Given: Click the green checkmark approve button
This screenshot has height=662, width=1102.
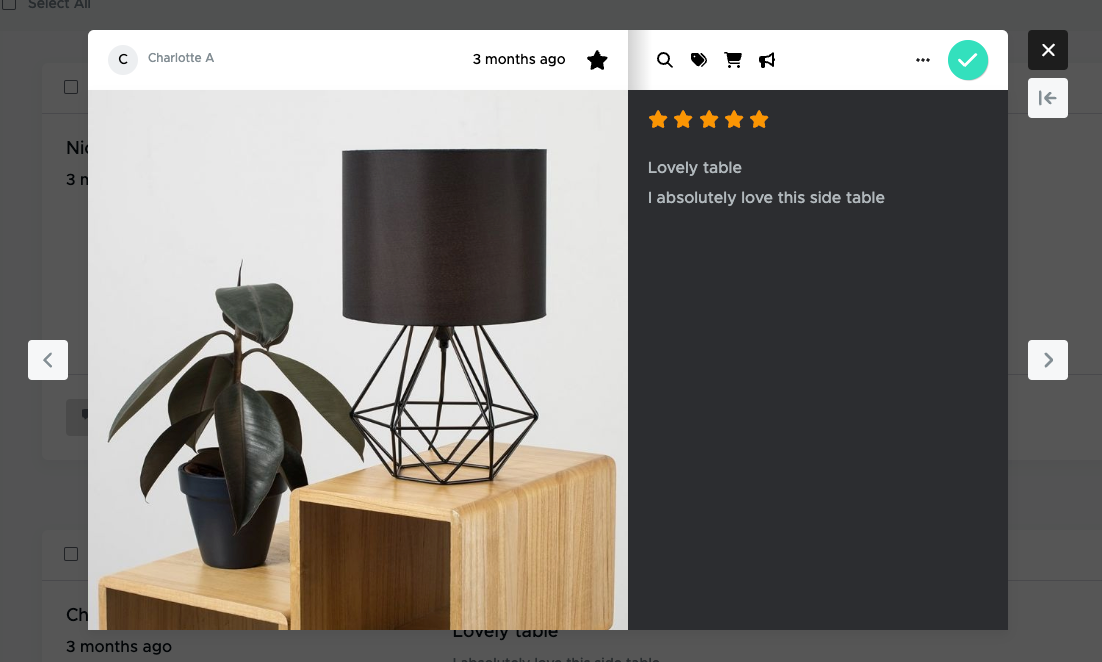Looking at the screenshot, I should (968, 60).
